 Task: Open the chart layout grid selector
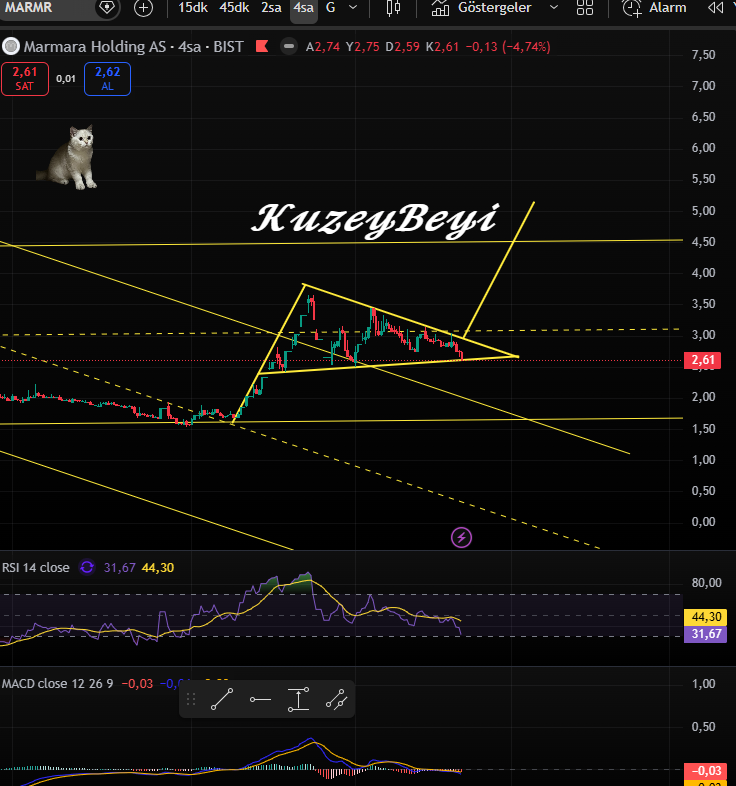tap(585, 8)
